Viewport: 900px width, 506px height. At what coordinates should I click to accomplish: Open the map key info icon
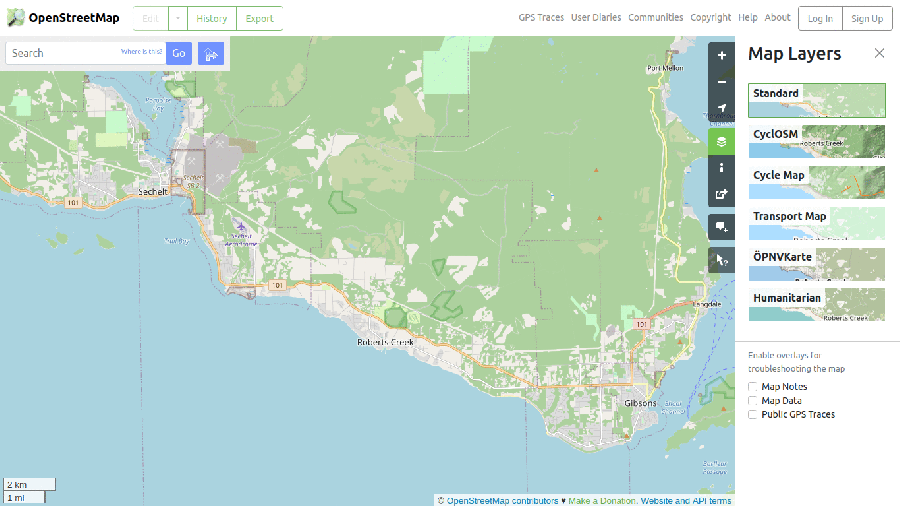(x=721, y=168)
